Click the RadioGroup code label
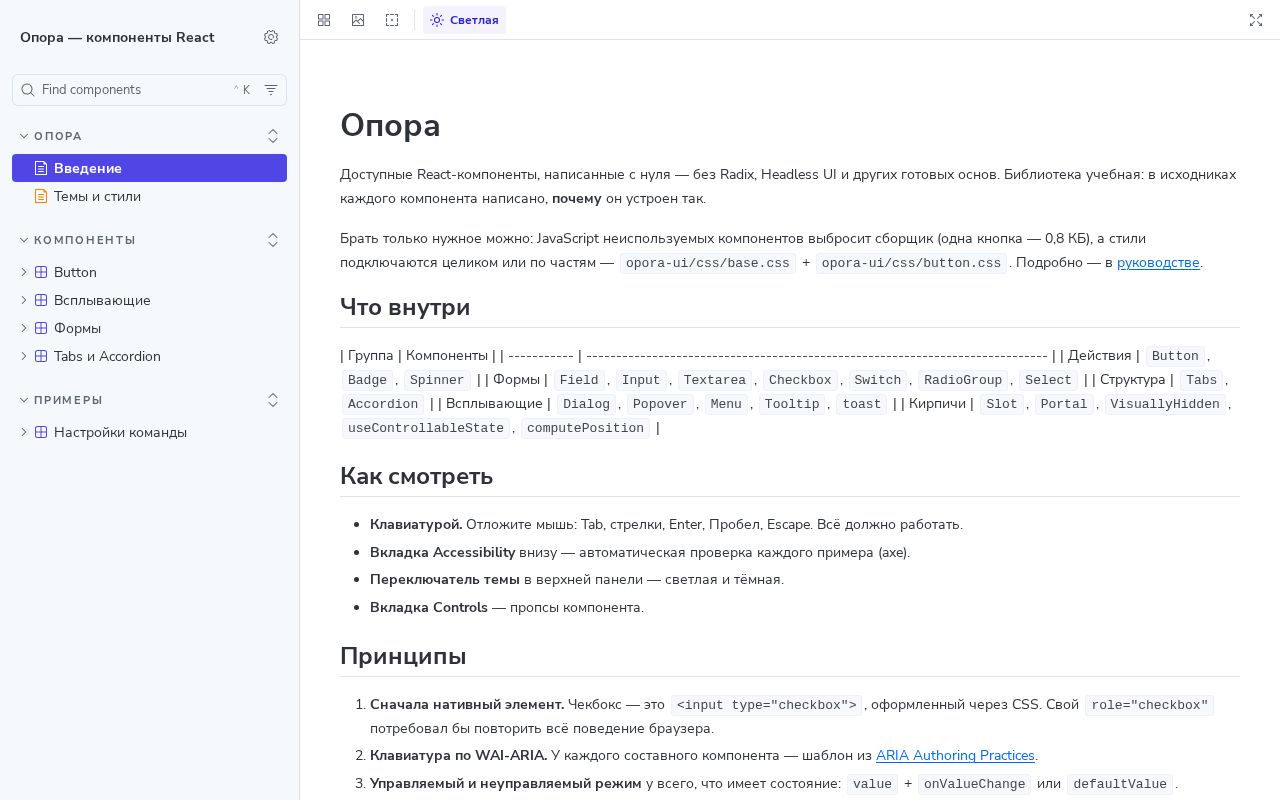 click(x=962, y=380)
